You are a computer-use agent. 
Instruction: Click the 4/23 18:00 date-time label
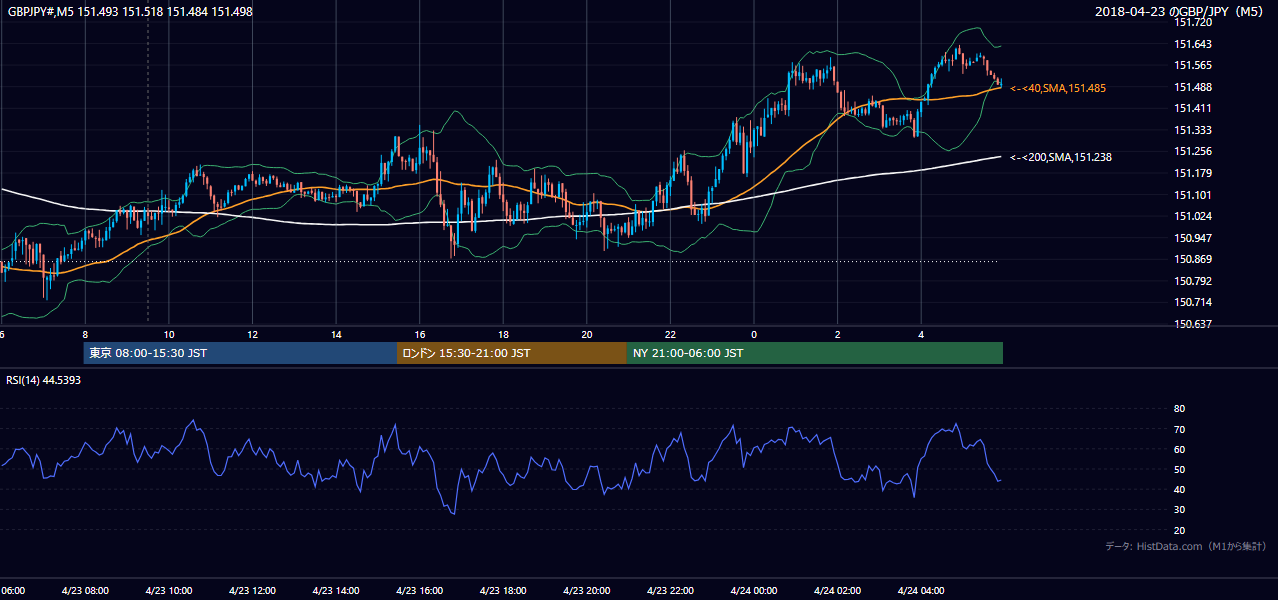[503, 590]
